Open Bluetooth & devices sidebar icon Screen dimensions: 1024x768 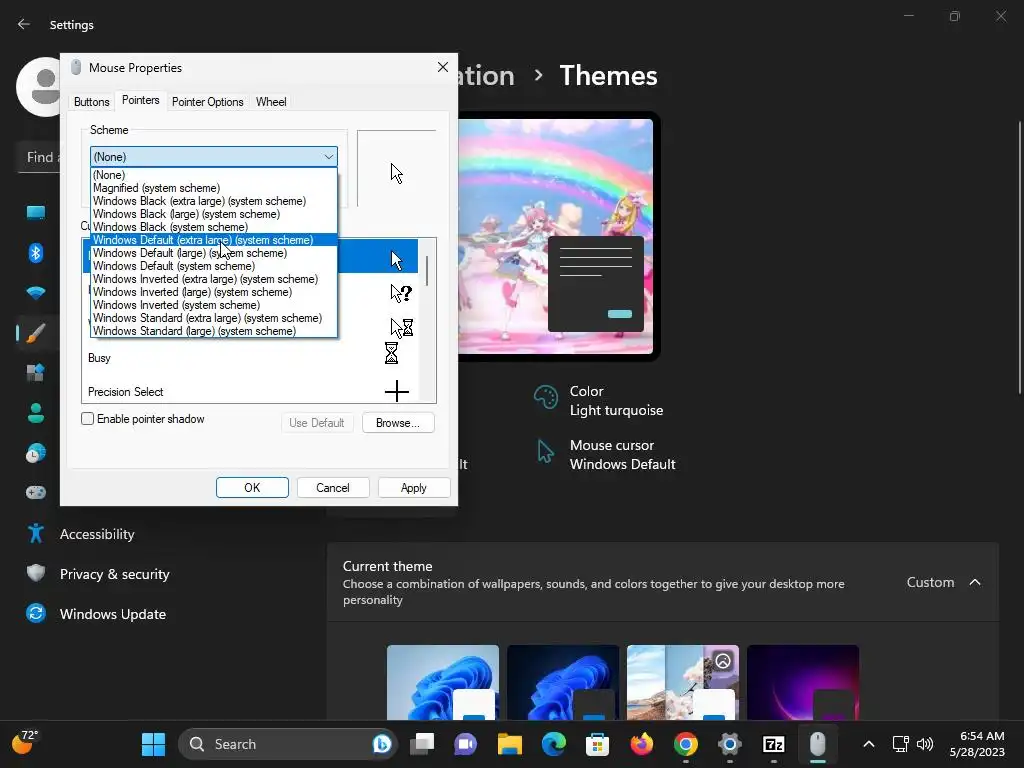[x=36, y=253]
